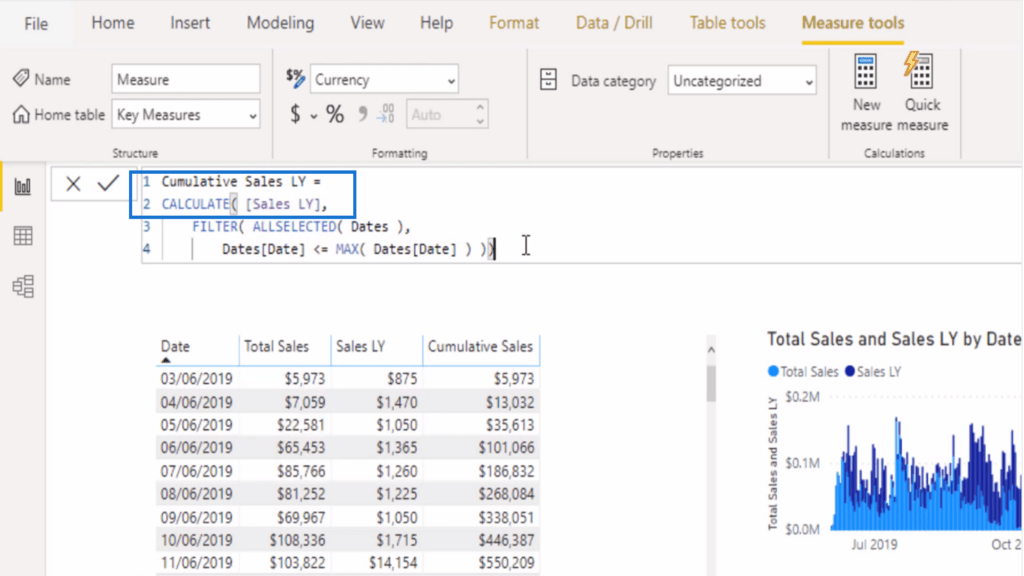This screenshot has width=1024, height=576.
Task: Commit the formula with the checkmark icon
Action: (x=108, y=184)
